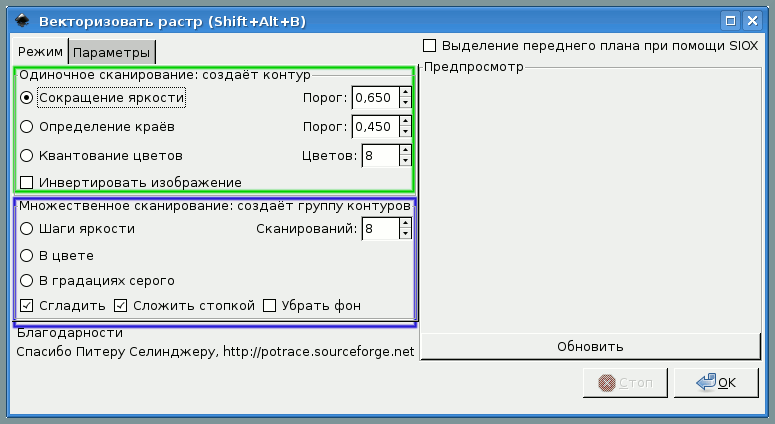Increase the brightness threshold 0,650 with up arrow
The image size is (775, 424).
coord(405,92)
